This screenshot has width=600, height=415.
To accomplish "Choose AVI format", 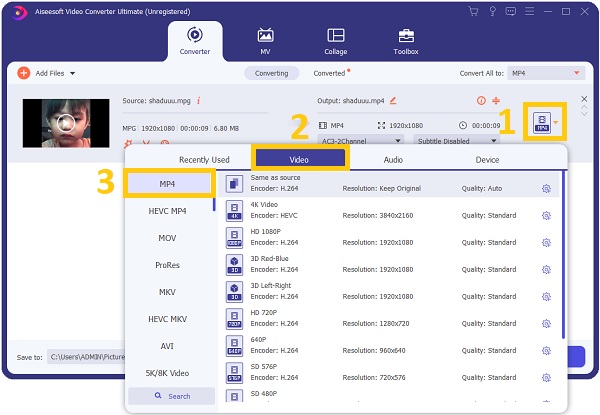I will coord(167,346).
